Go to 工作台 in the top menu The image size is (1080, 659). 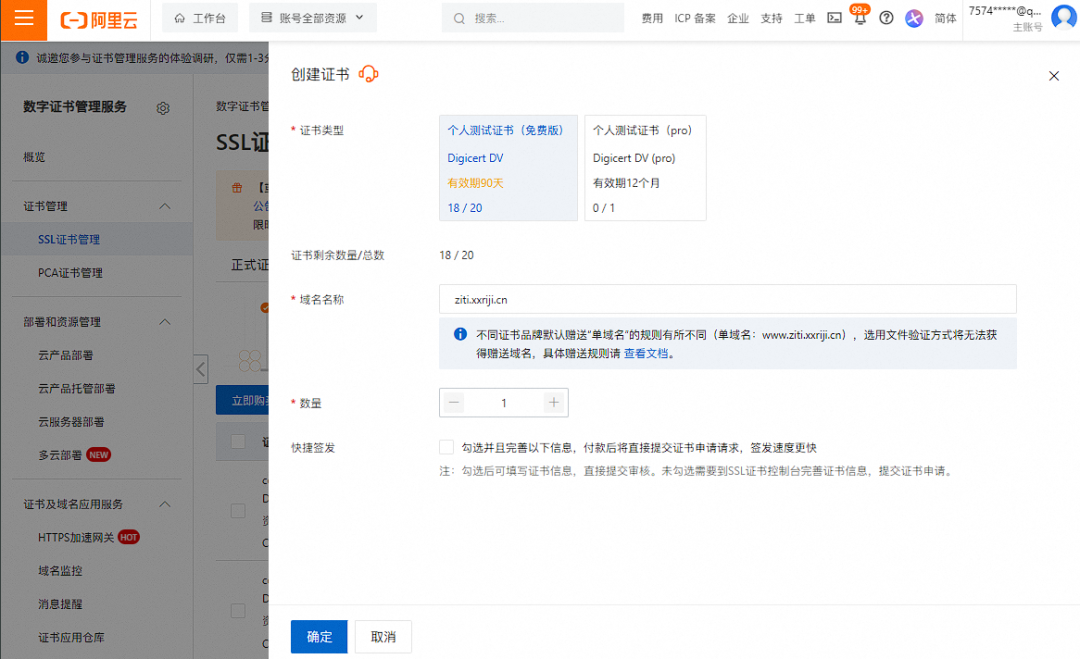click(199, 18)
